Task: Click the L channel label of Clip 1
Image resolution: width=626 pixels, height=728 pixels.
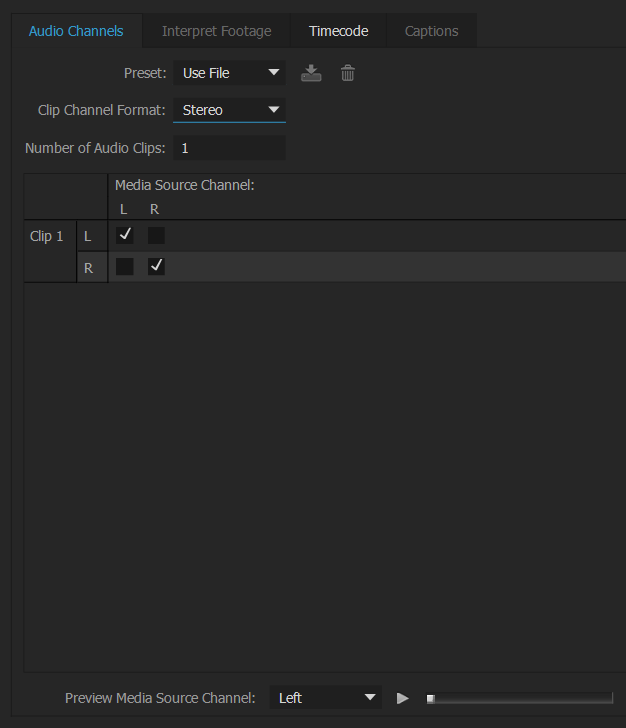Action: click(88, 236)
